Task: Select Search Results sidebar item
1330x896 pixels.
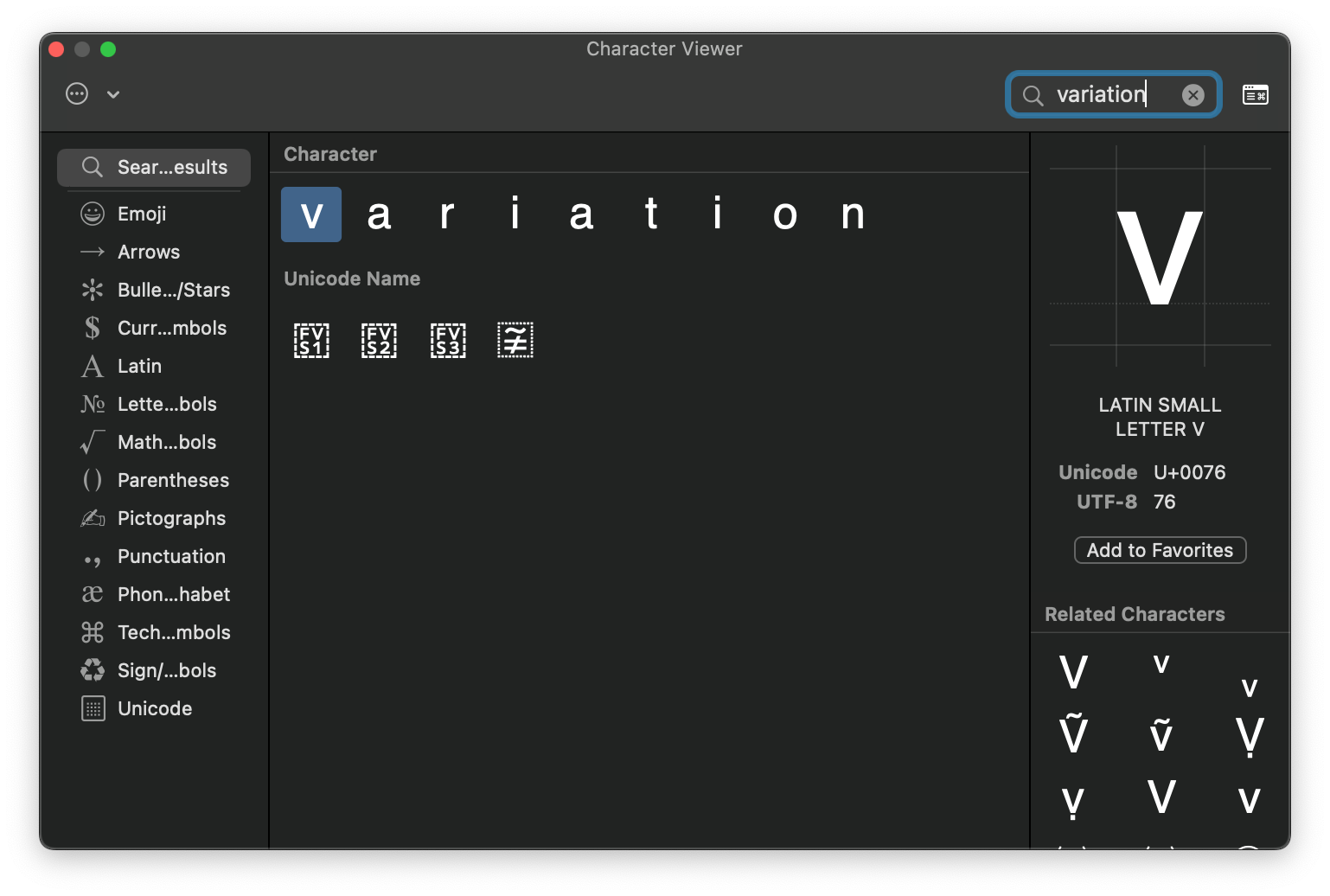Action: click(154, 167)
